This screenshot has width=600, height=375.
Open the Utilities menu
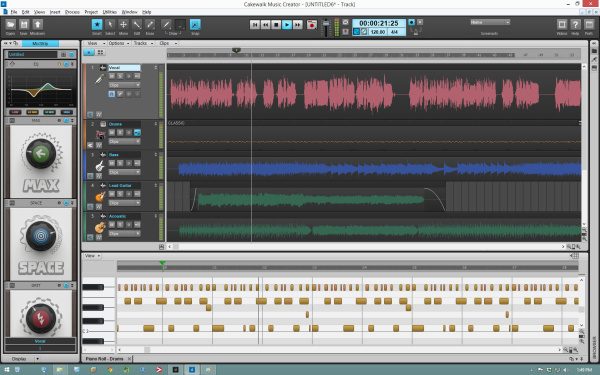click(x=110, y=12)
